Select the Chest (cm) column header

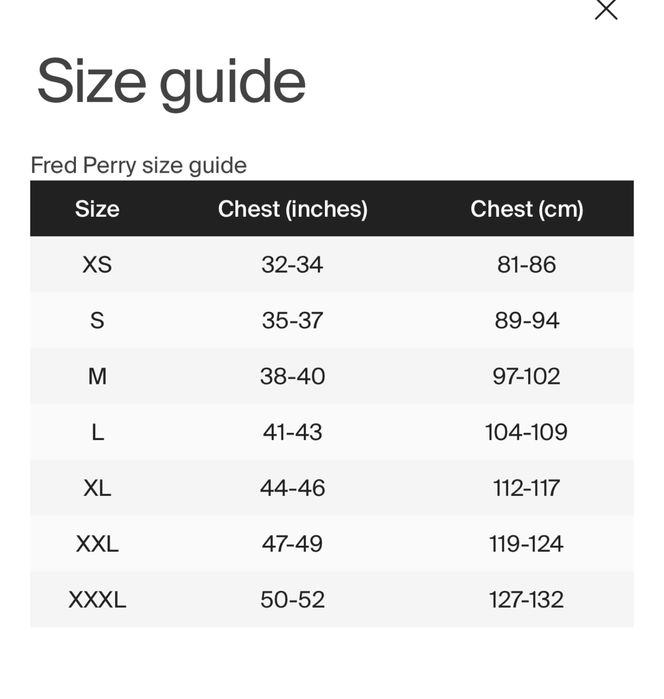[x=527, y=209]
